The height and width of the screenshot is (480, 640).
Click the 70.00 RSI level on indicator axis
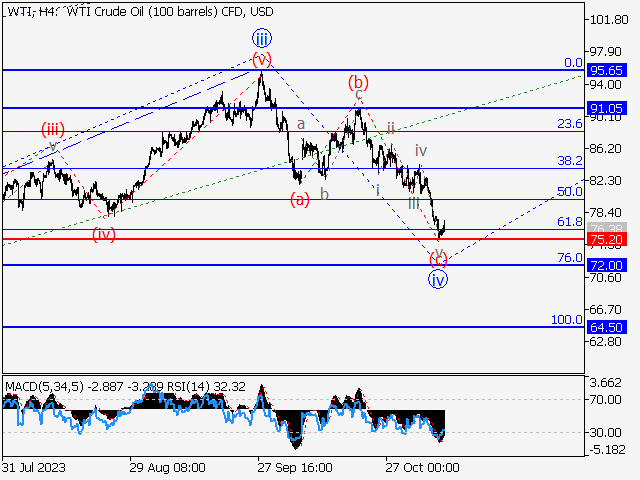coord(605,400)
